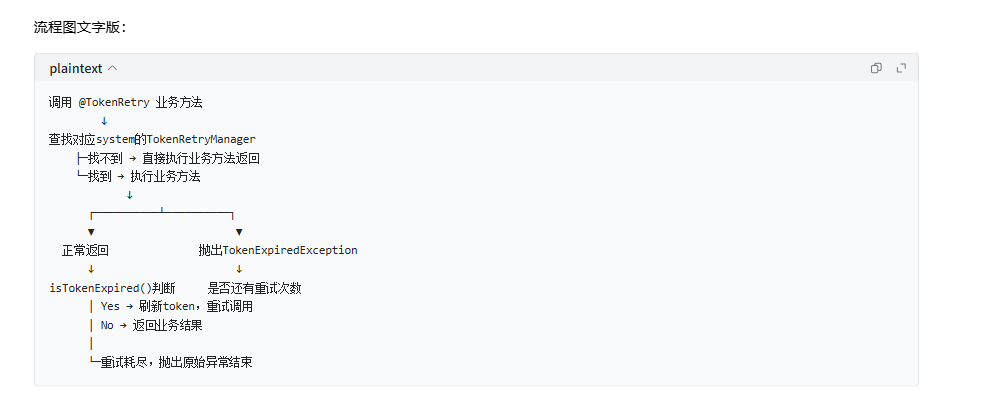Click the 找到 → 执行业务方法 line

tap(138, 177)
